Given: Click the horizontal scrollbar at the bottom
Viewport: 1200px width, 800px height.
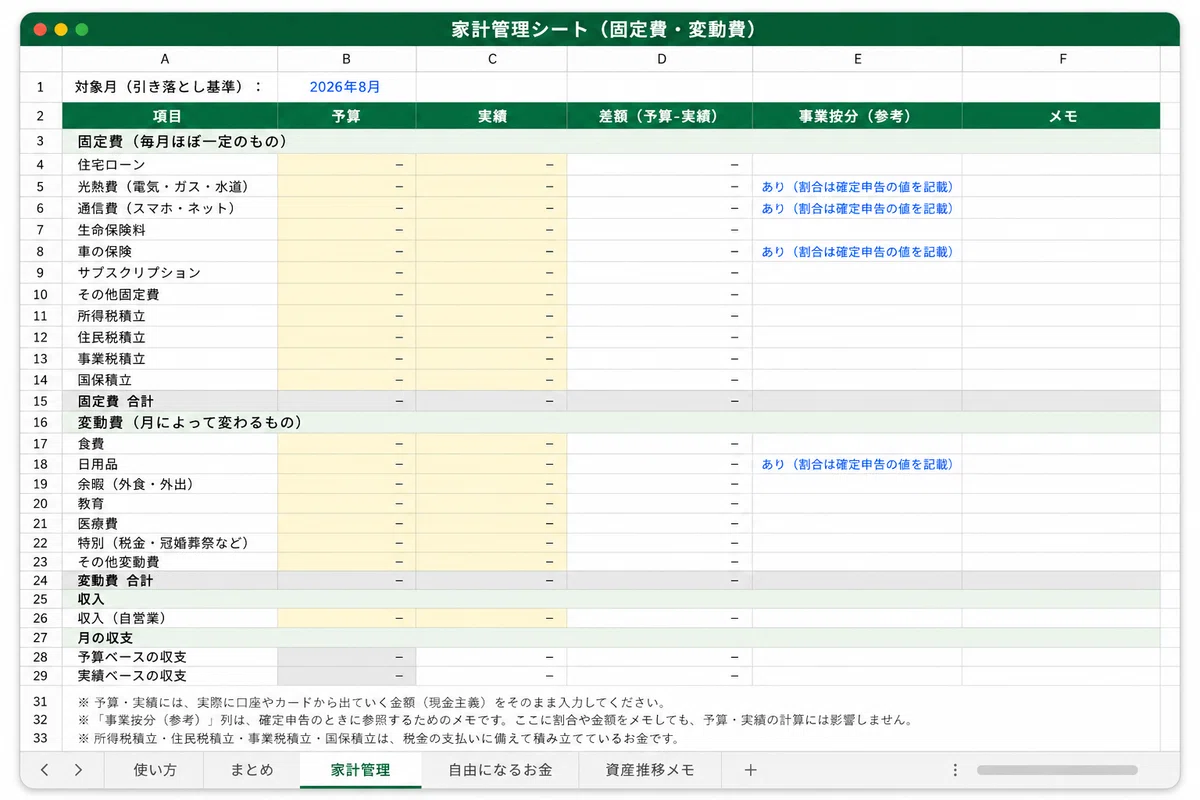Looking at the screenshot, I should point(1057,770).
